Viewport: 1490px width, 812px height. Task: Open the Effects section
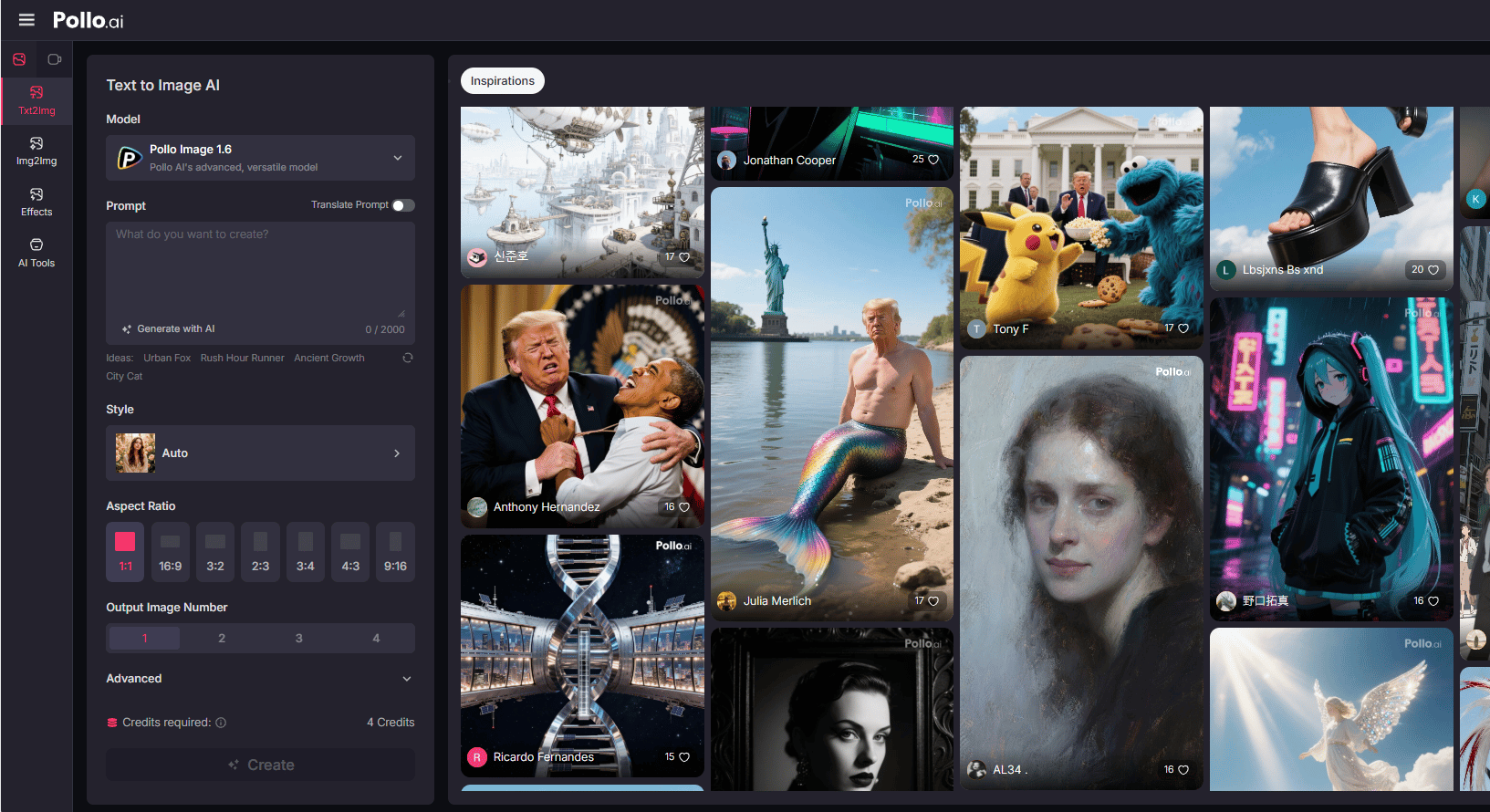[36, 203]
